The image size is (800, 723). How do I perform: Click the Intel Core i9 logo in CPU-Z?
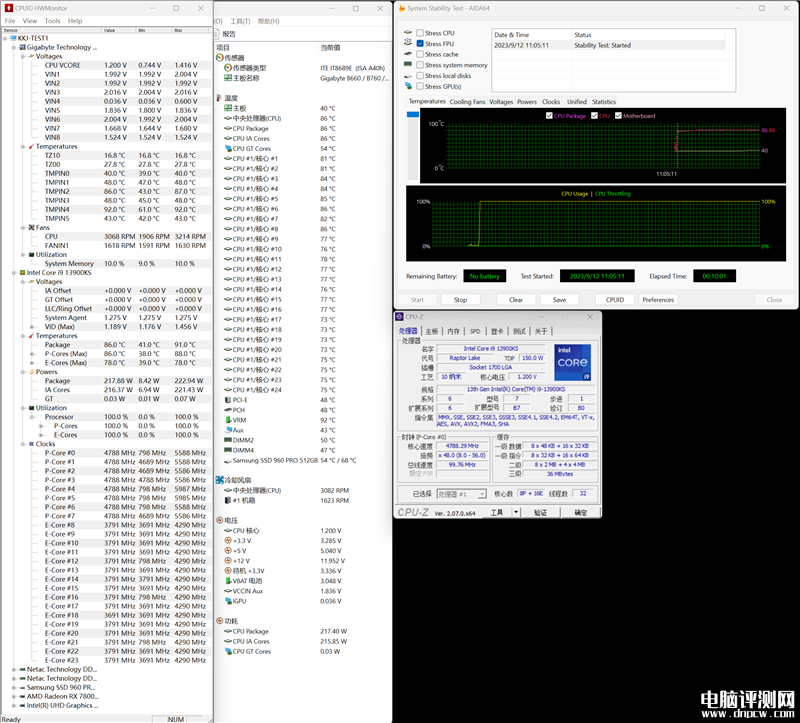click(x=572, y=362)
